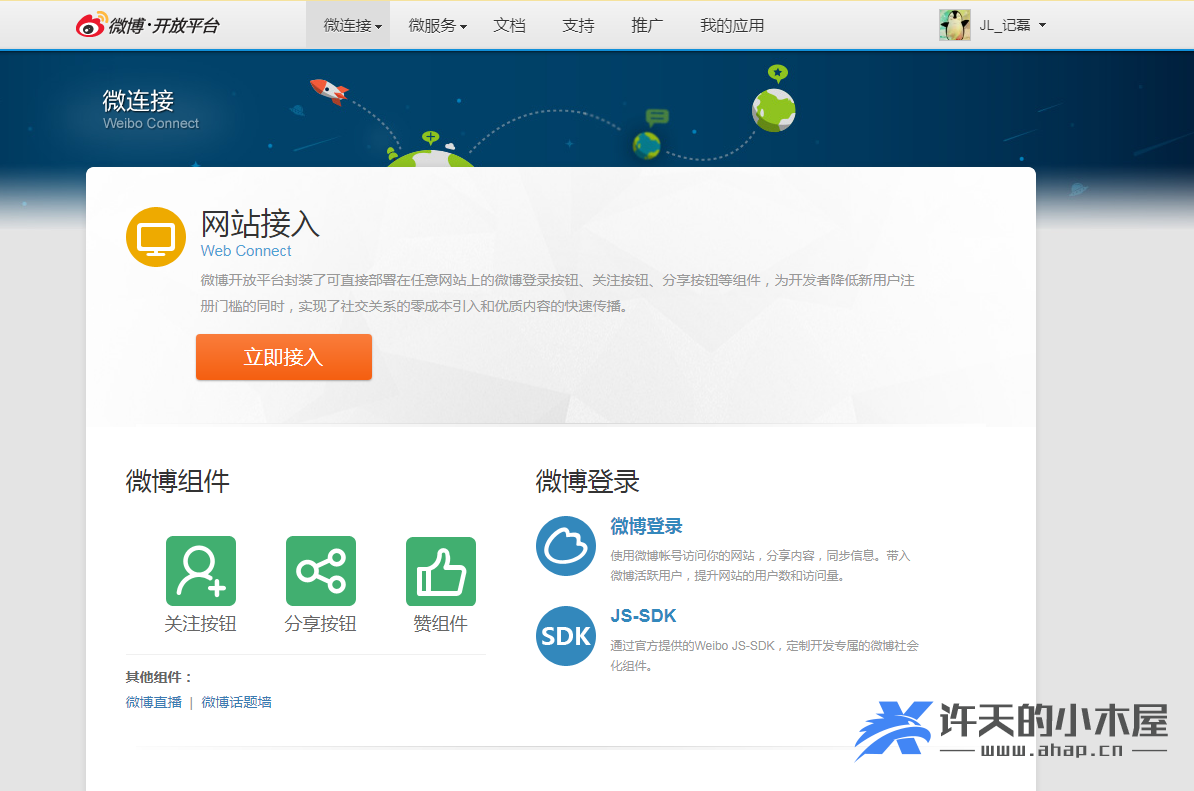Screen dimensions: 1194x791
Task: Open the JS-SDK heading link
Action: (x=643, y=616)
